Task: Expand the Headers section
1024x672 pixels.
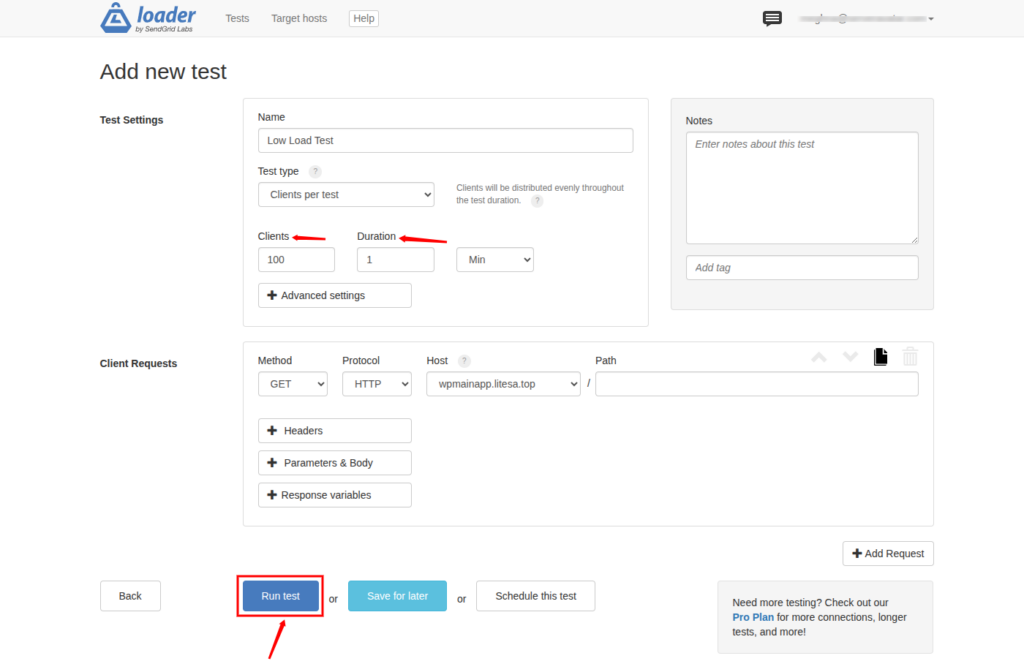Action: 334,430
